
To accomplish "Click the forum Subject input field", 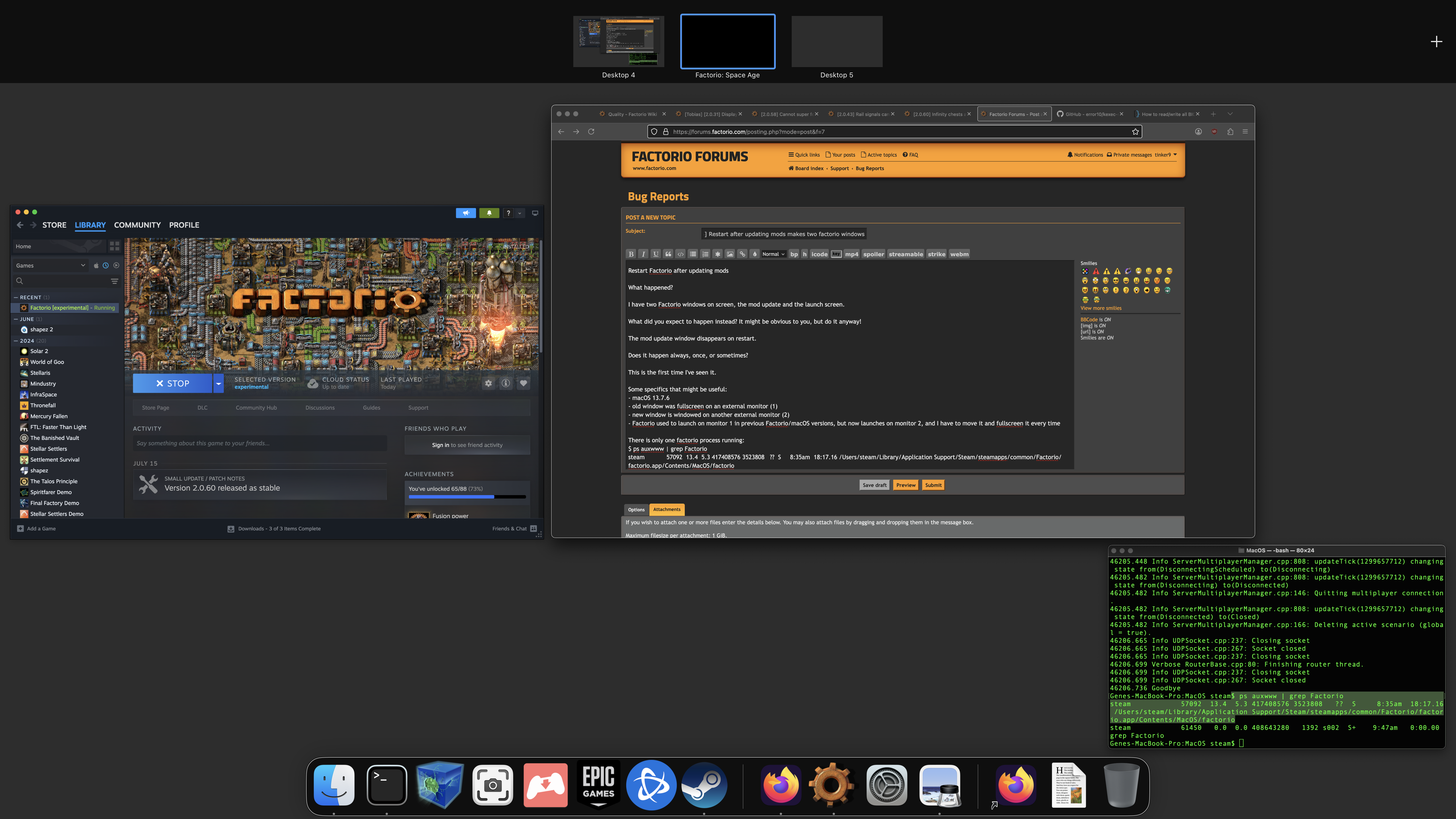I will point(783,234).
